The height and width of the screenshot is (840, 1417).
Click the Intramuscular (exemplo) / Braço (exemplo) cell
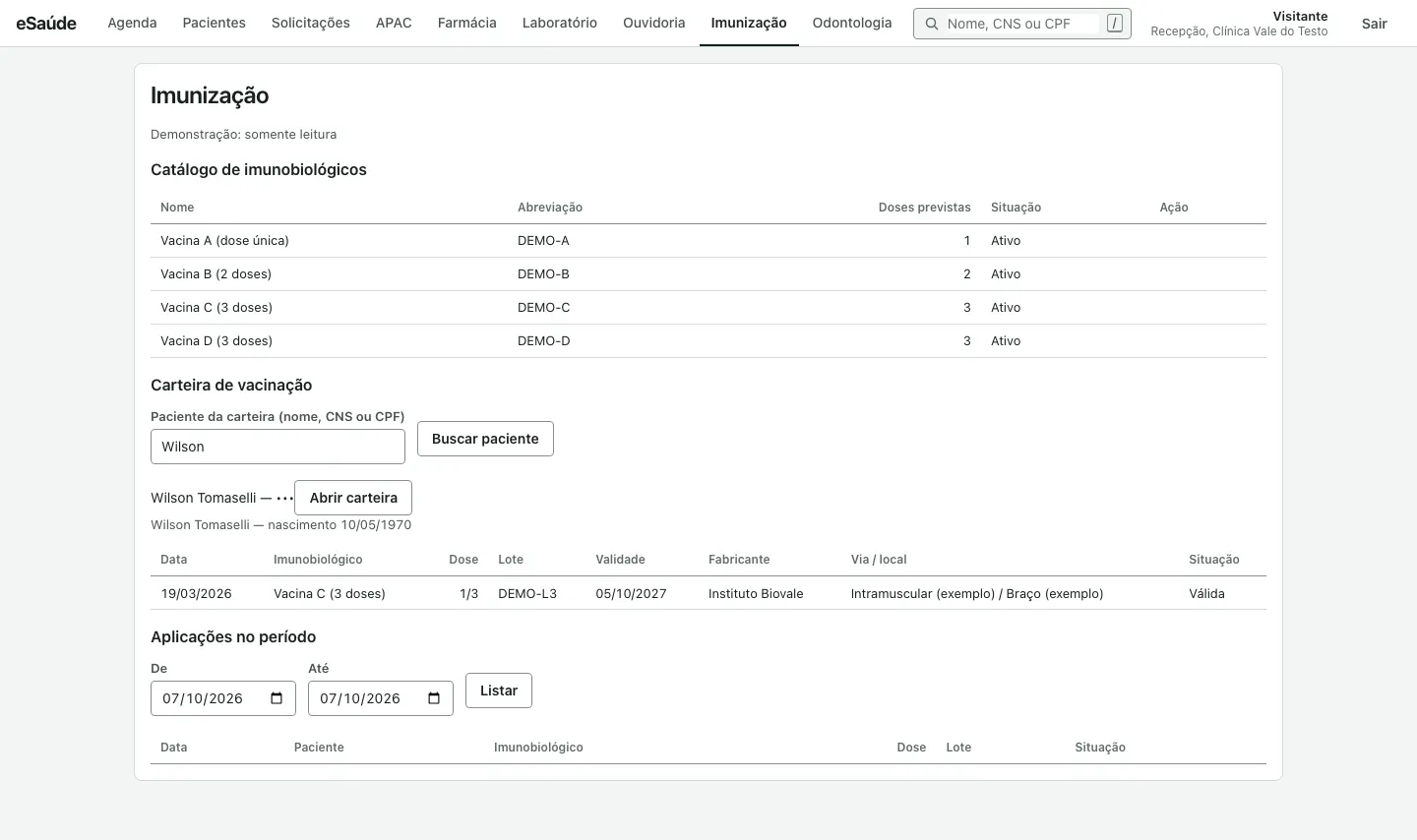[977, 594]
